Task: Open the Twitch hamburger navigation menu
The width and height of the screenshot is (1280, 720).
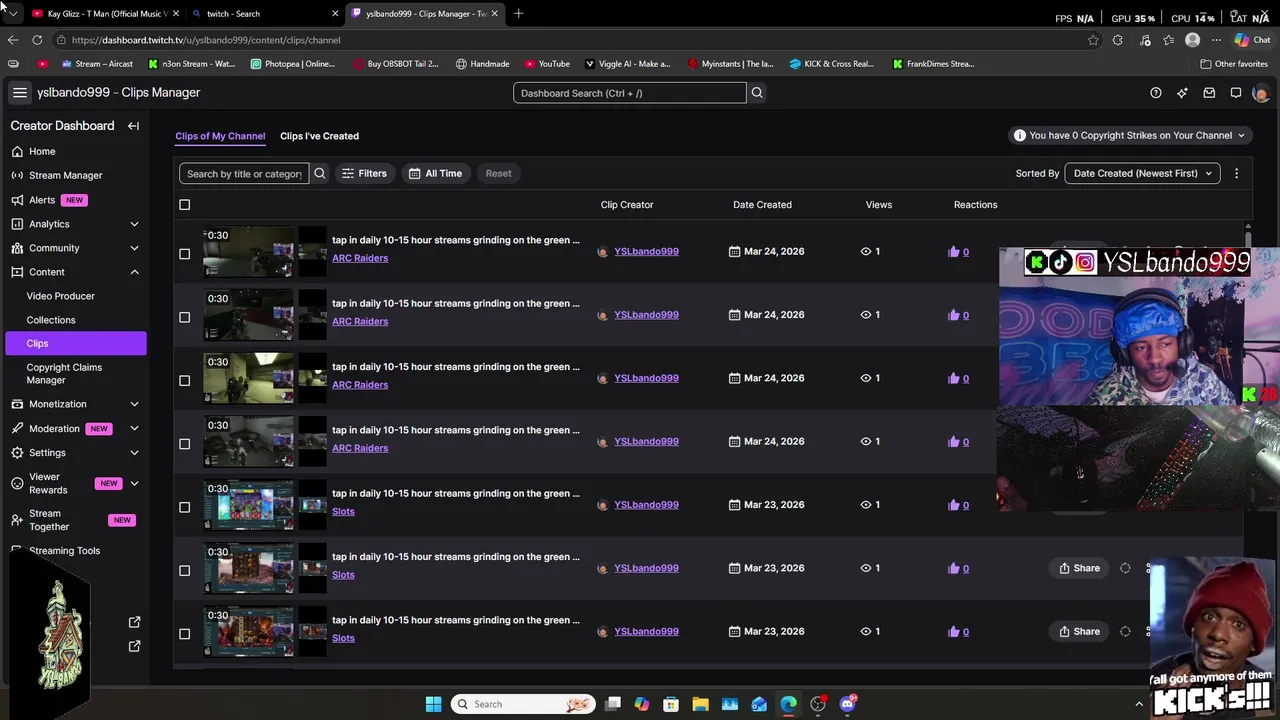Action: [19, 93]
